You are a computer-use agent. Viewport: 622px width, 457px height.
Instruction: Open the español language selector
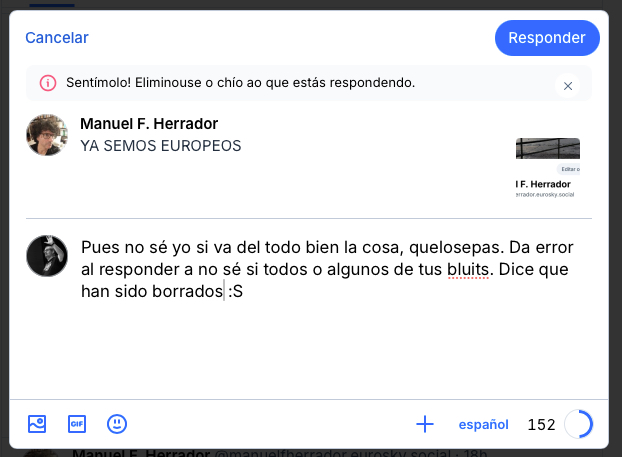click(x=483, y=425)
